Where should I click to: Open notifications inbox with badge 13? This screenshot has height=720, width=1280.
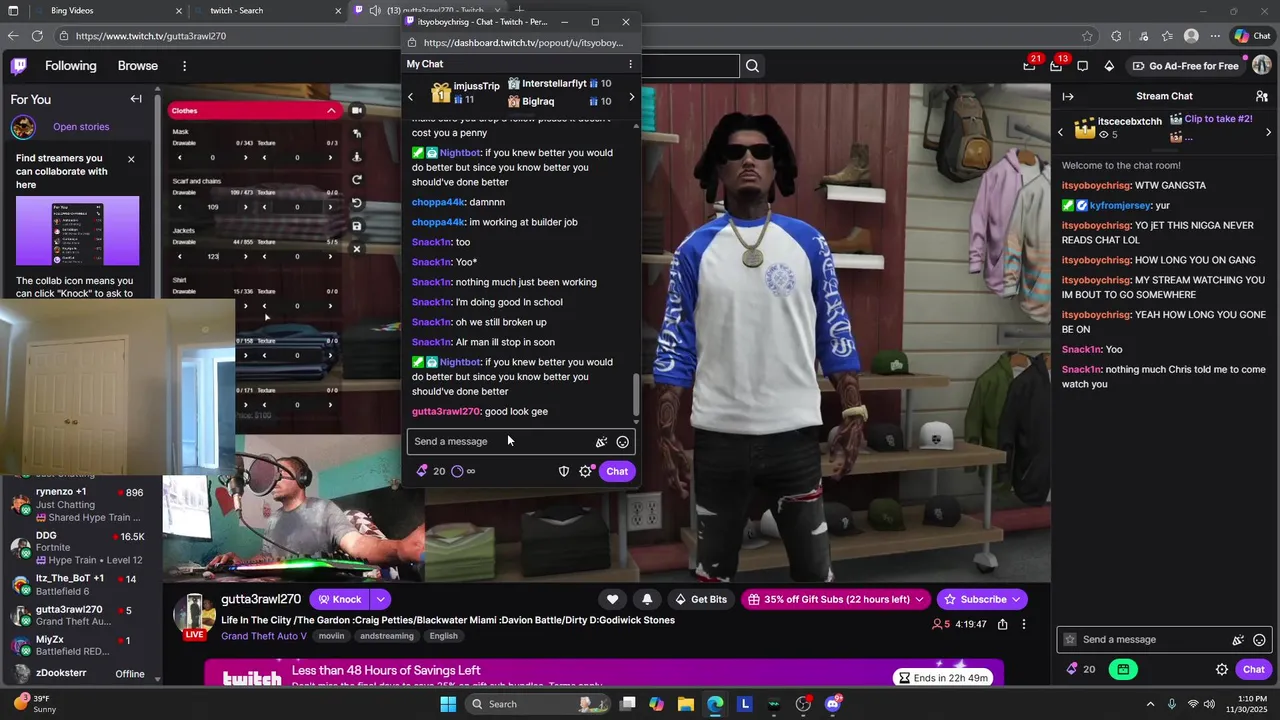point(1056,66)
